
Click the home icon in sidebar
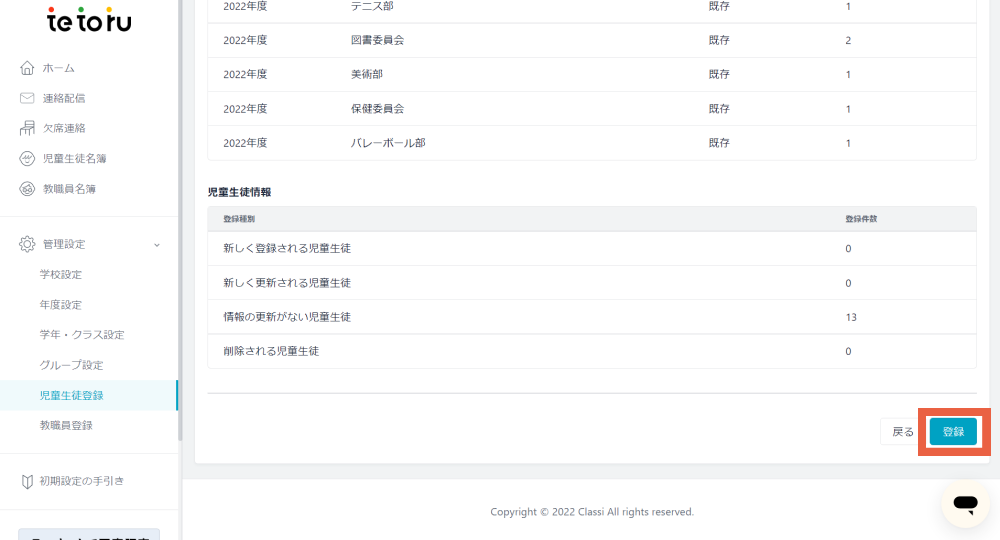(x=27, y=68)
